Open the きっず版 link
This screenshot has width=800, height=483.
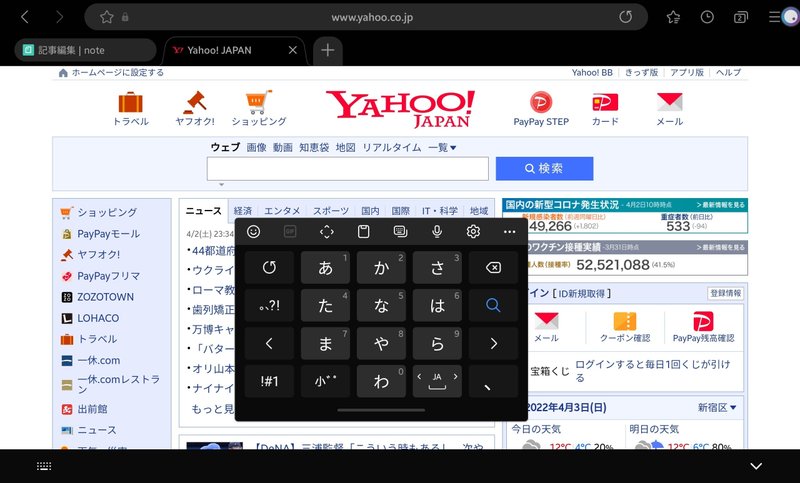[x=641, y=72]
